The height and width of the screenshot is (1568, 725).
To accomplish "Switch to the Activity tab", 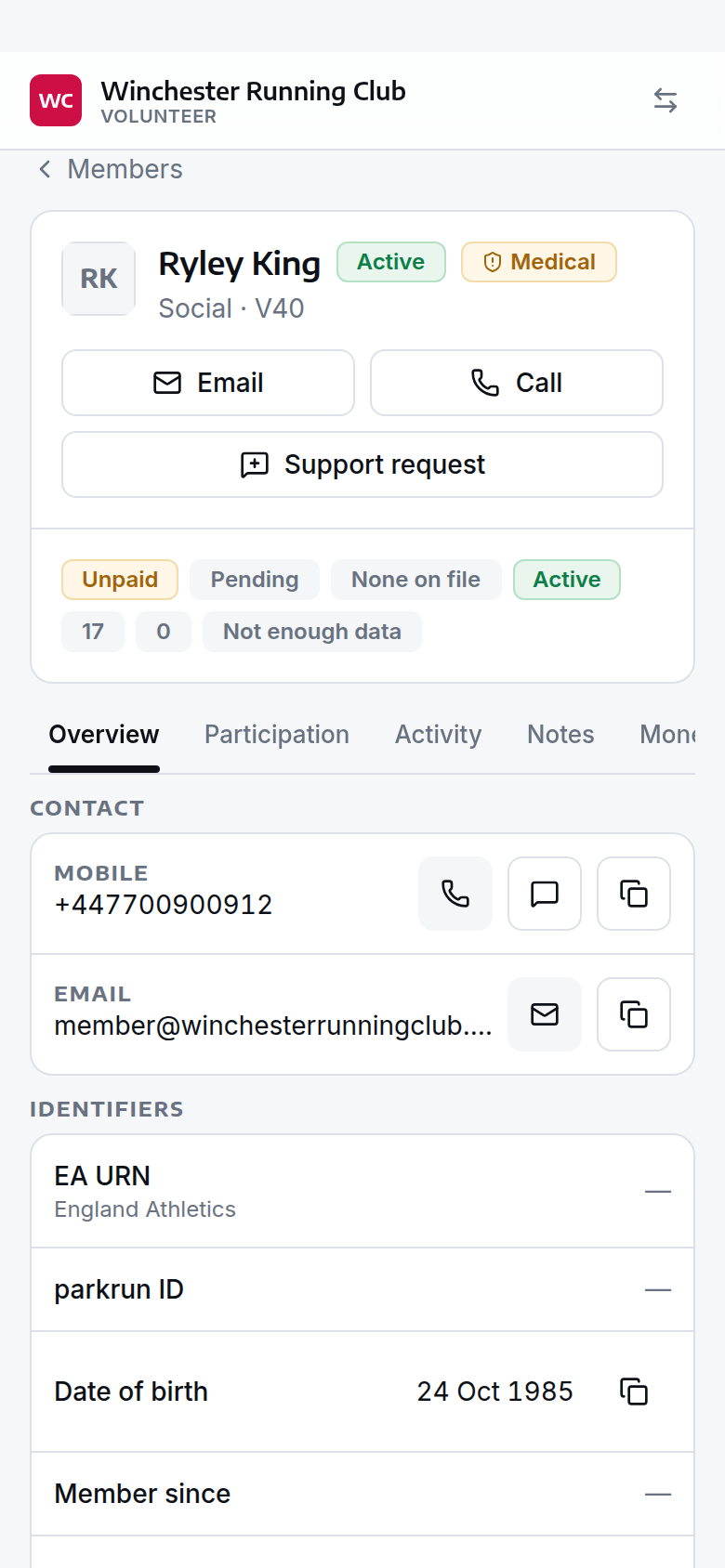I will pos(439,735).
